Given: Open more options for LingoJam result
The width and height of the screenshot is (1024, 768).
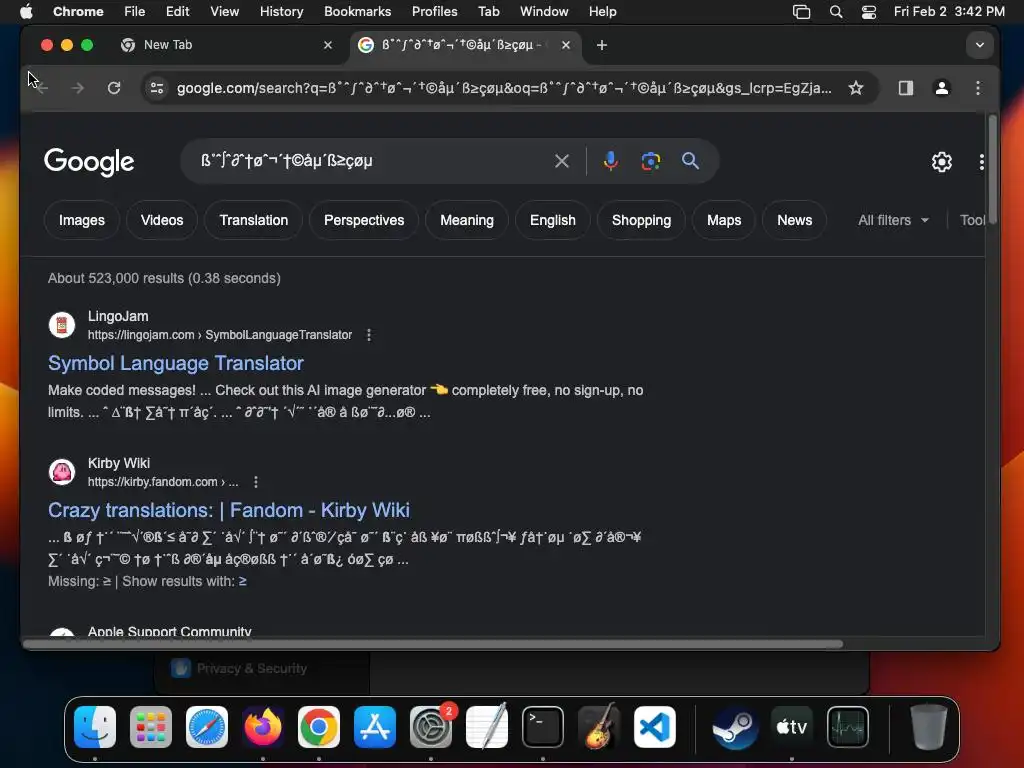Looking at the screenshot, I should tap(369, 335).
